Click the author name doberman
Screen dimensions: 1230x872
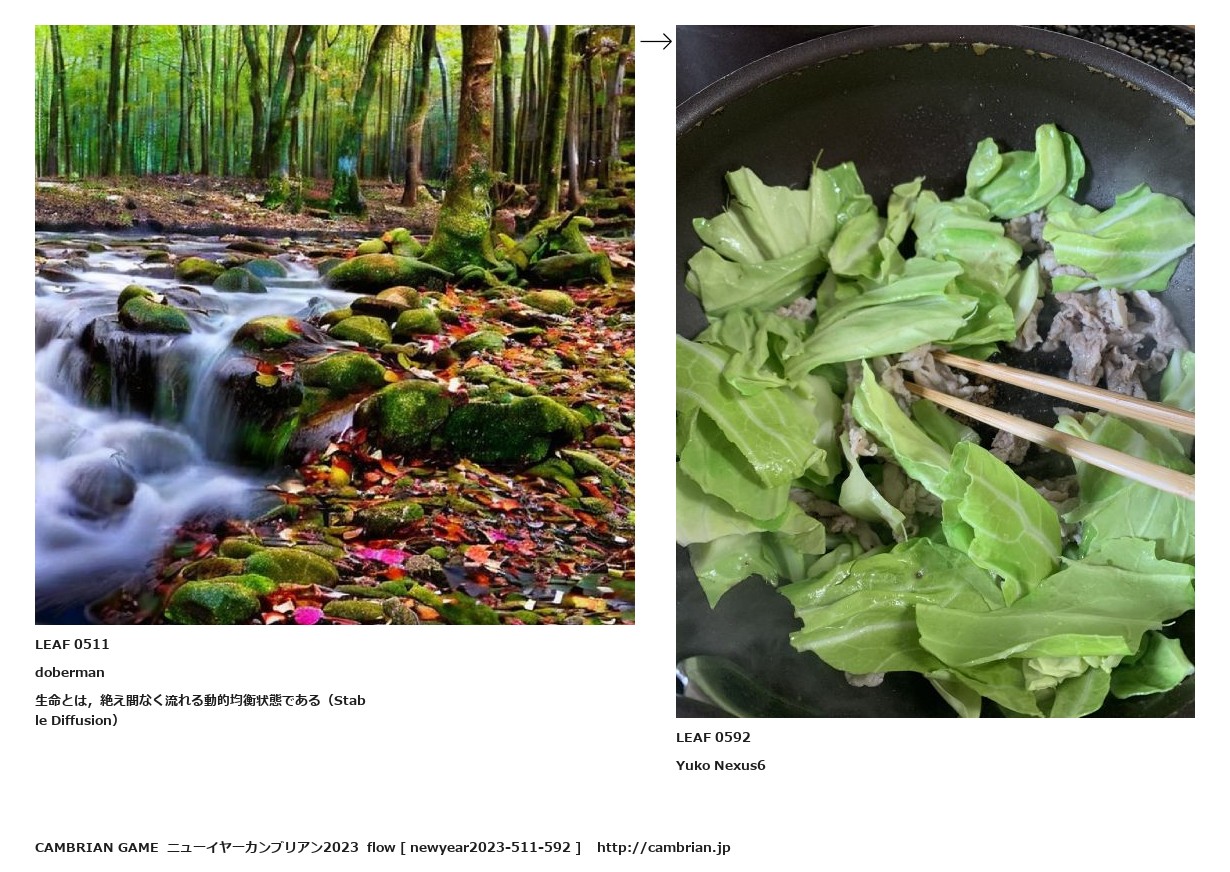coord(70,672)
